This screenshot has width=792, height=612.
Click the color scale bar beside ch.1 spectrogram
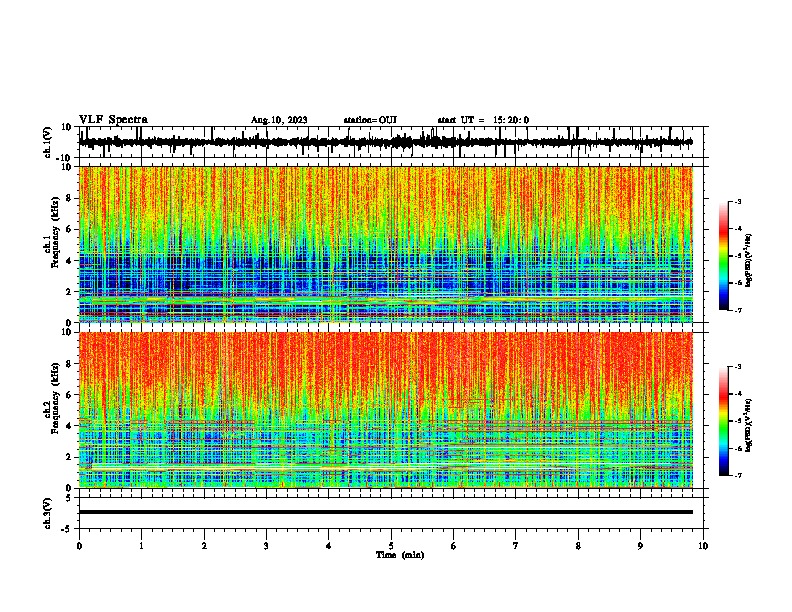723,256
